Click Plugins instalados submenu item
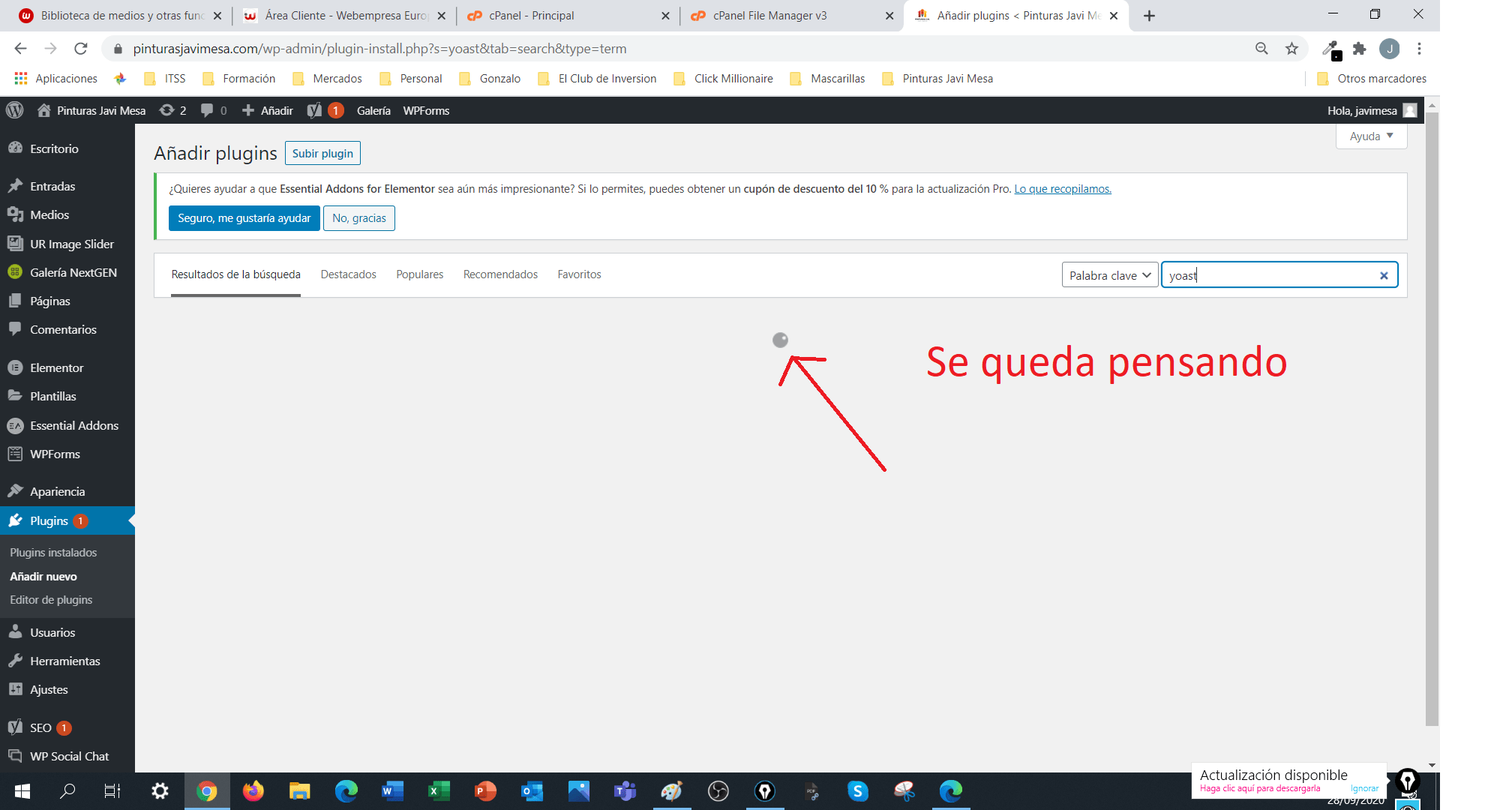The height and width of the screenshot is (810, 1512). coord(53,552)
